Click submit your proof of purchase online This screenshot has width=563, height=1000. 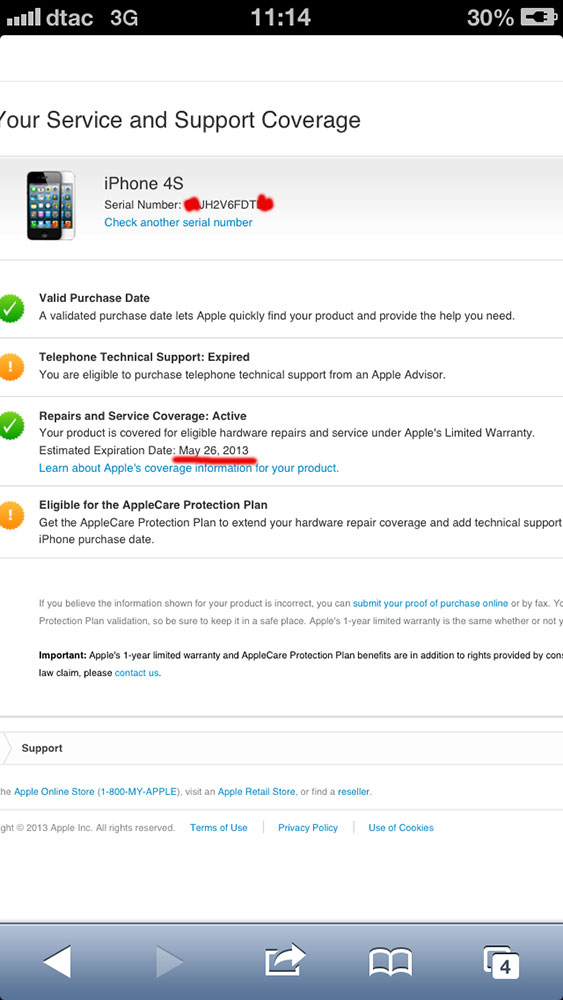coord(430,603)
